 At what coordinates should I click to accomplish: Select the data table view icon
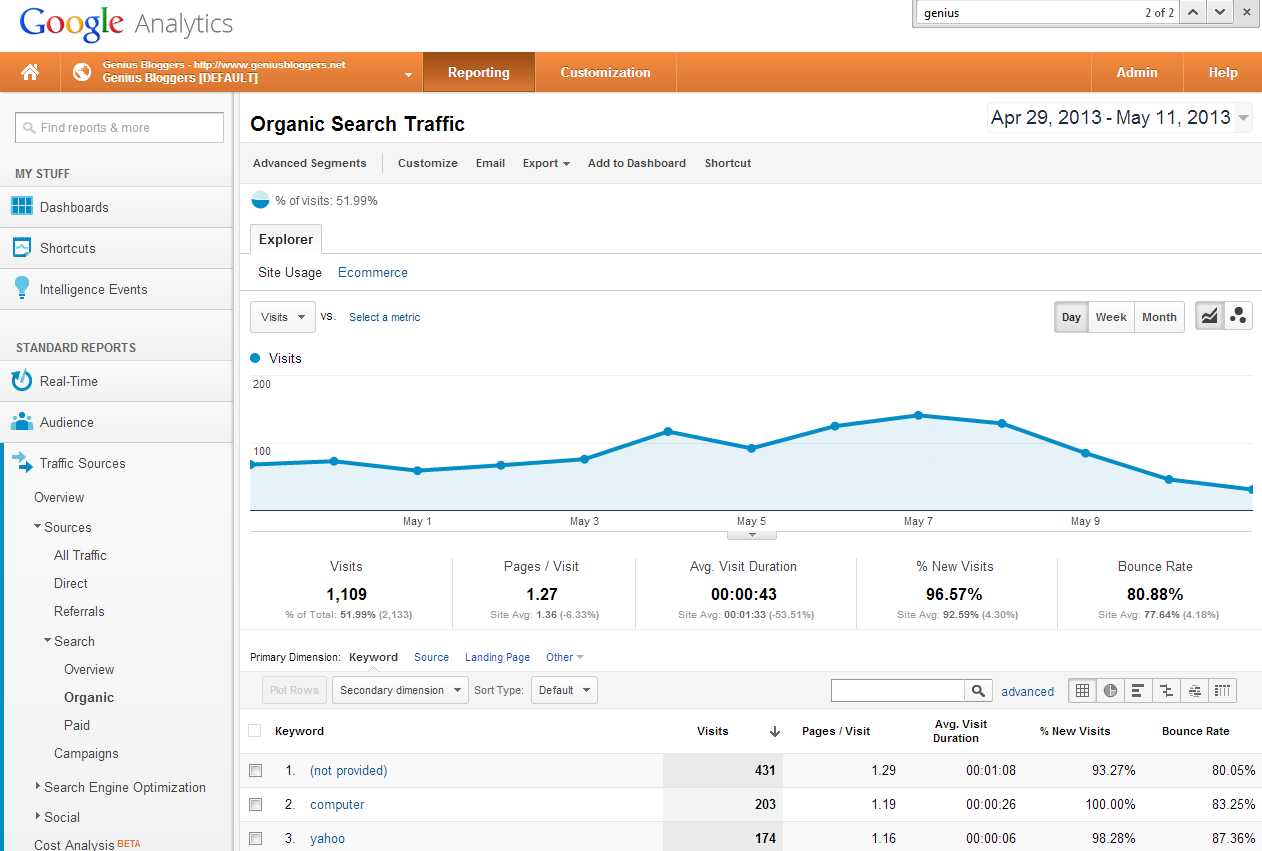[x=1082, y=690]
